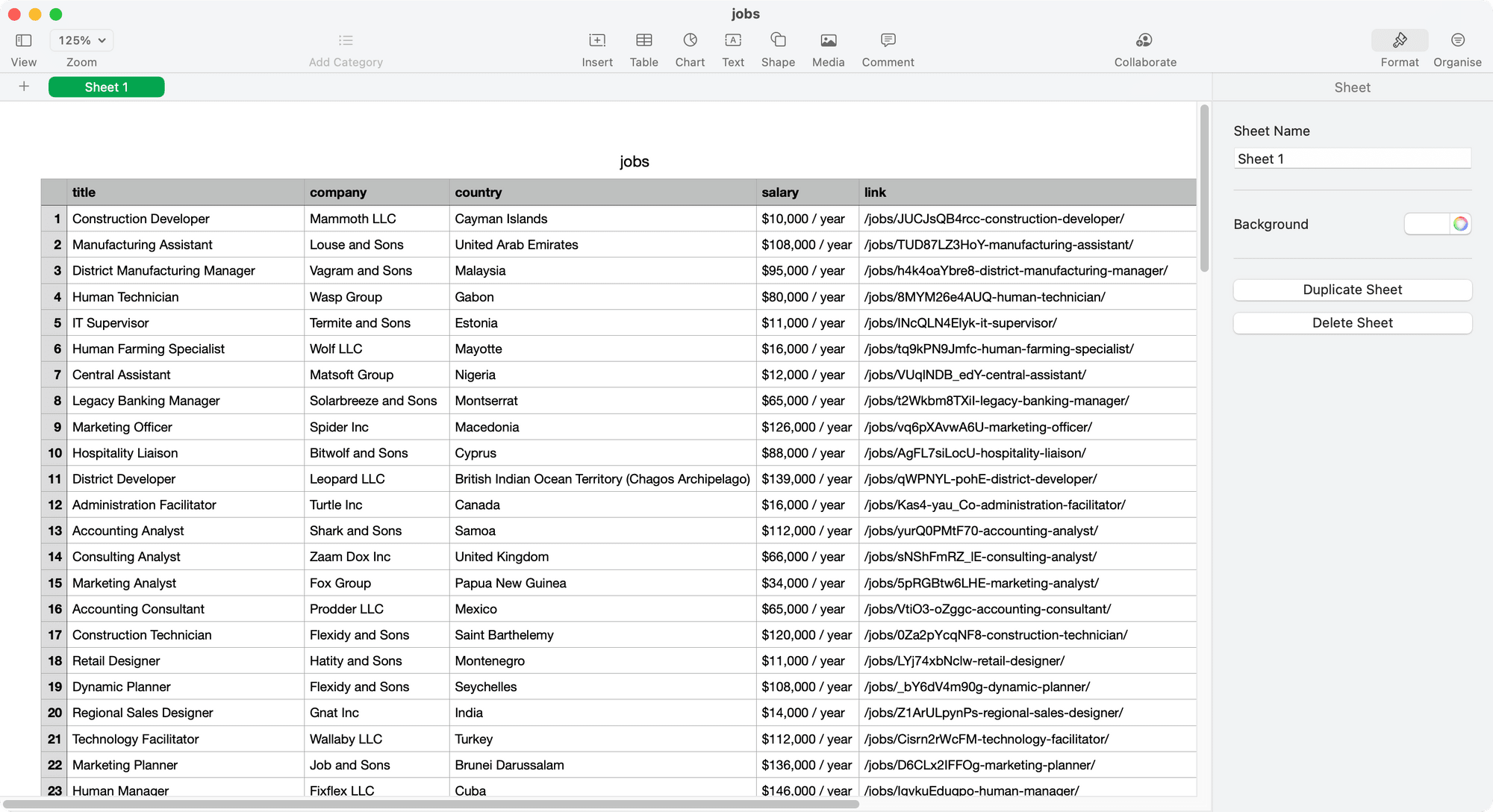
Task: Insert a Text box
Action: tap(732, 40)
